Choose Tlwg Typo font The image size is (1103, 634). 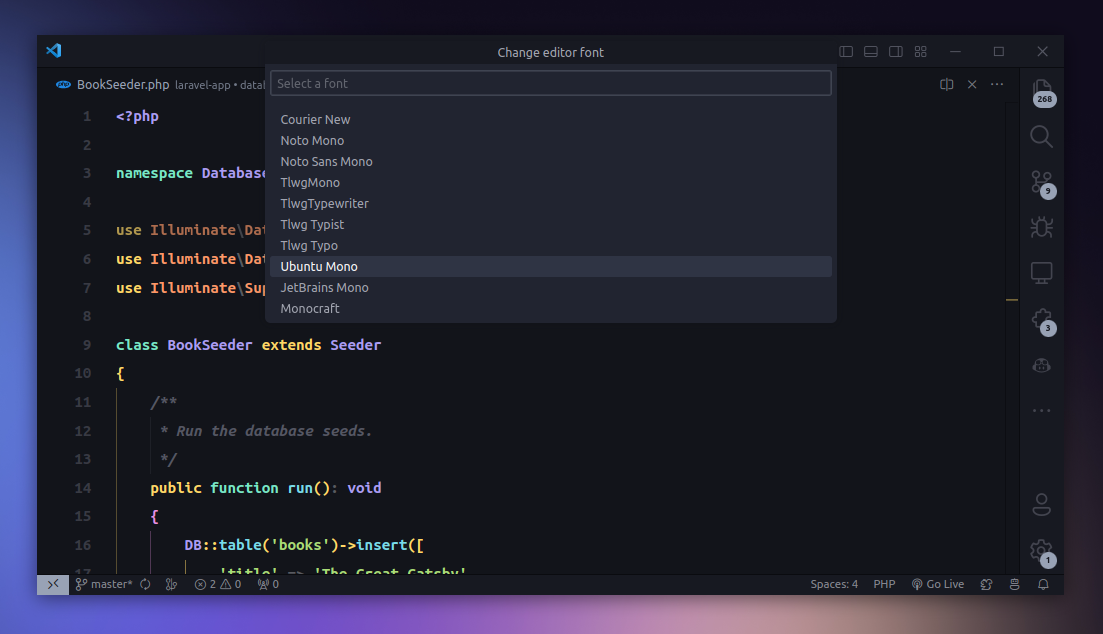click(x=551, y=246)
